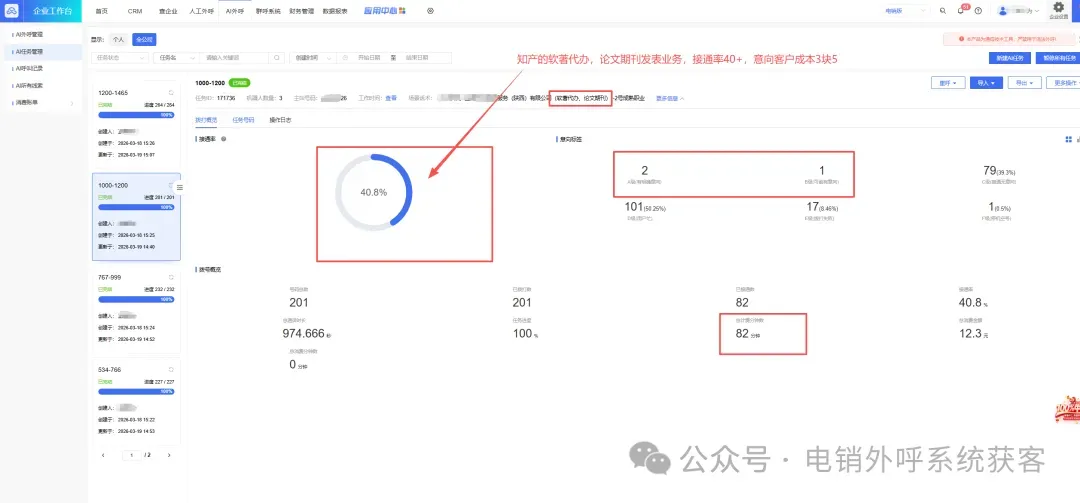Viewport: 1080px width, 503px height.
Task: Open the 任务状态 dropdown
Action: pyautogui.click(x=119, y=58)
